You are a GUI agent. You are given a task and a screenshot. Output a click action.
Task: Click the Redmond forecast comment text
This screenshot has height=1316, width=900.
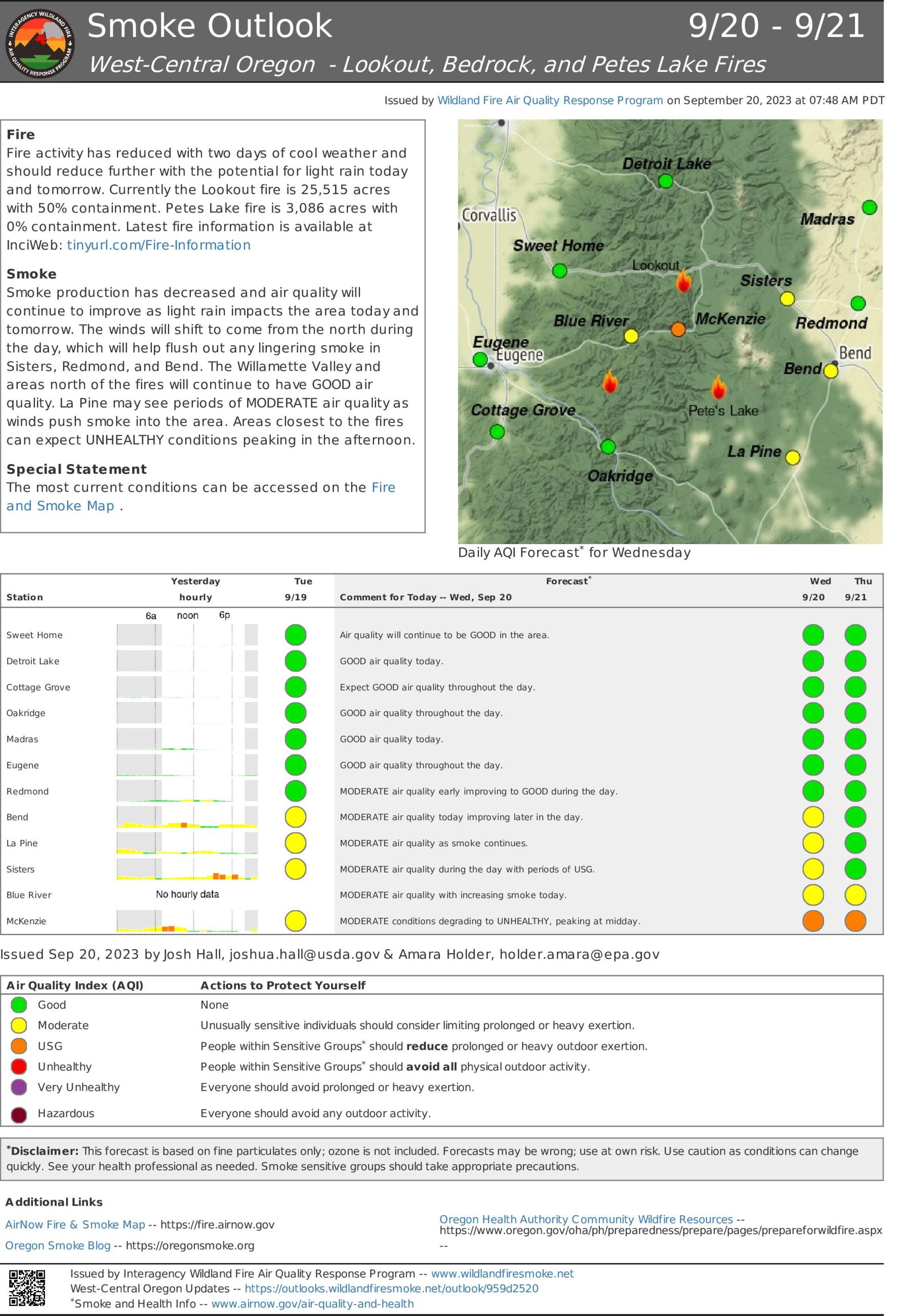479,791
